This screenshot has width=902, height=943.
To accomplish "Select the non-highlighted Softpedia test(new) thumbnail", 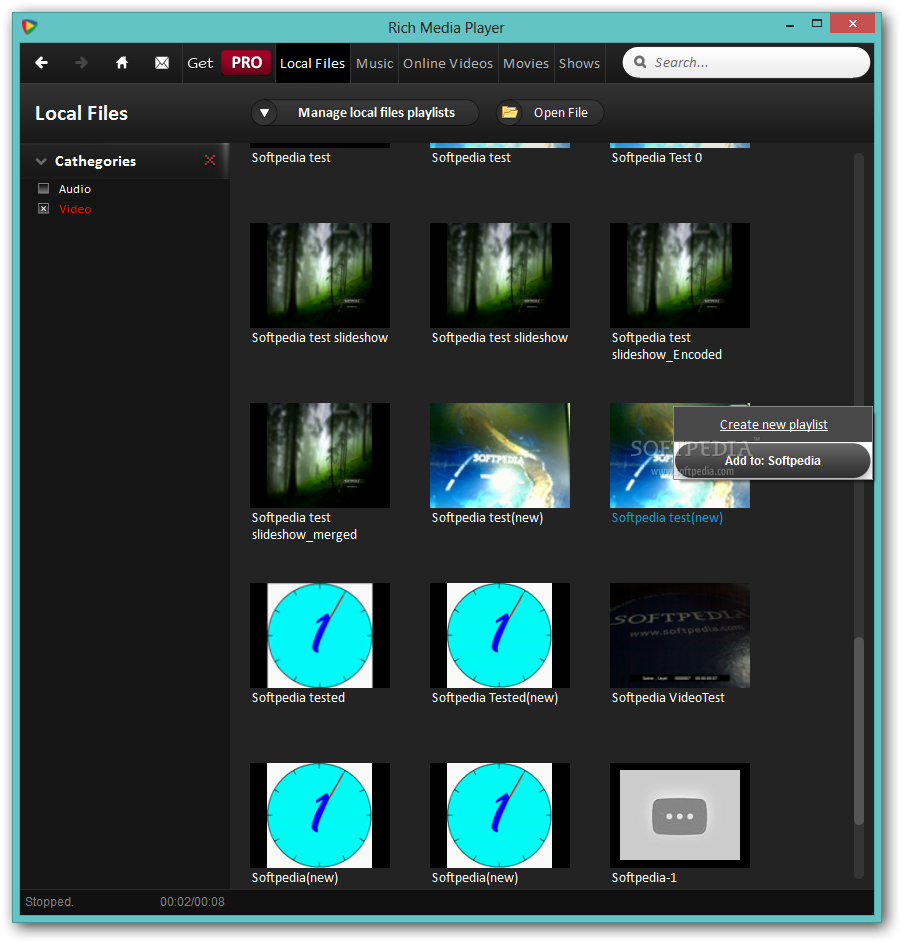I will [500, 455].
